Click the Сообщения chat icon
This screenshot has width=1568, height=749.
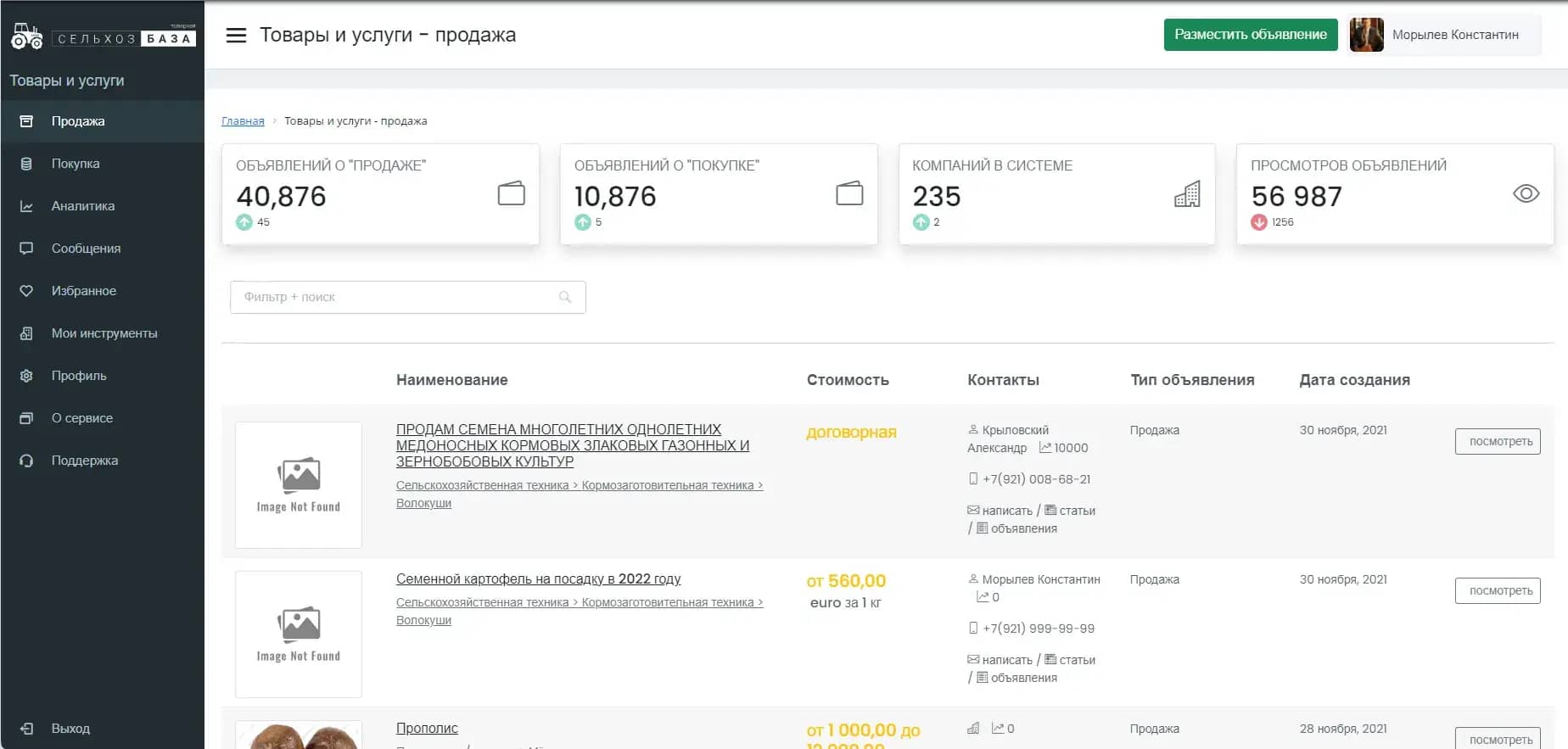(x=26, y=249)
